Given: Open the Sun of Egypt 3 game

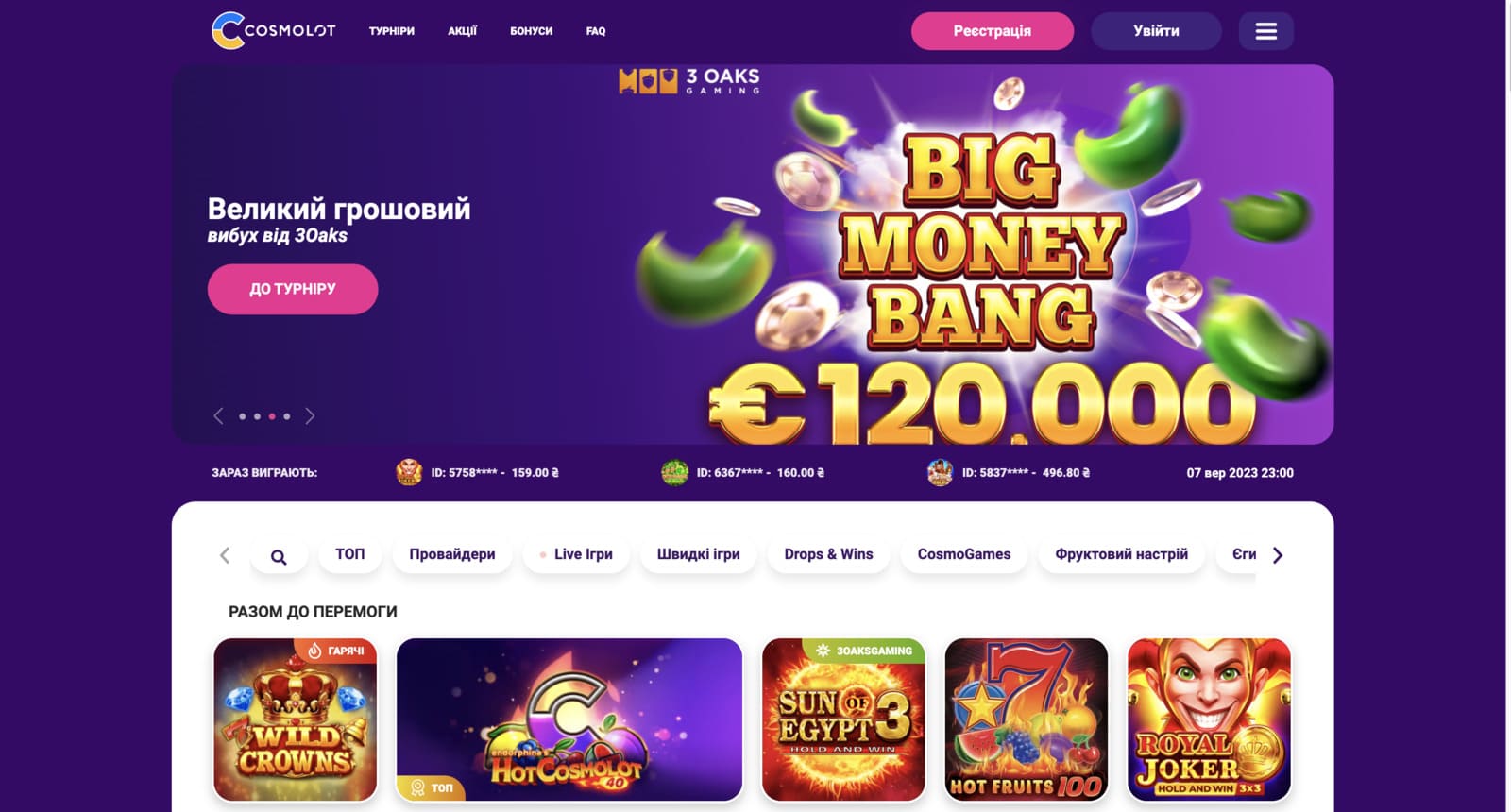Looking at the screenshot, I should [x=843, y=719].
